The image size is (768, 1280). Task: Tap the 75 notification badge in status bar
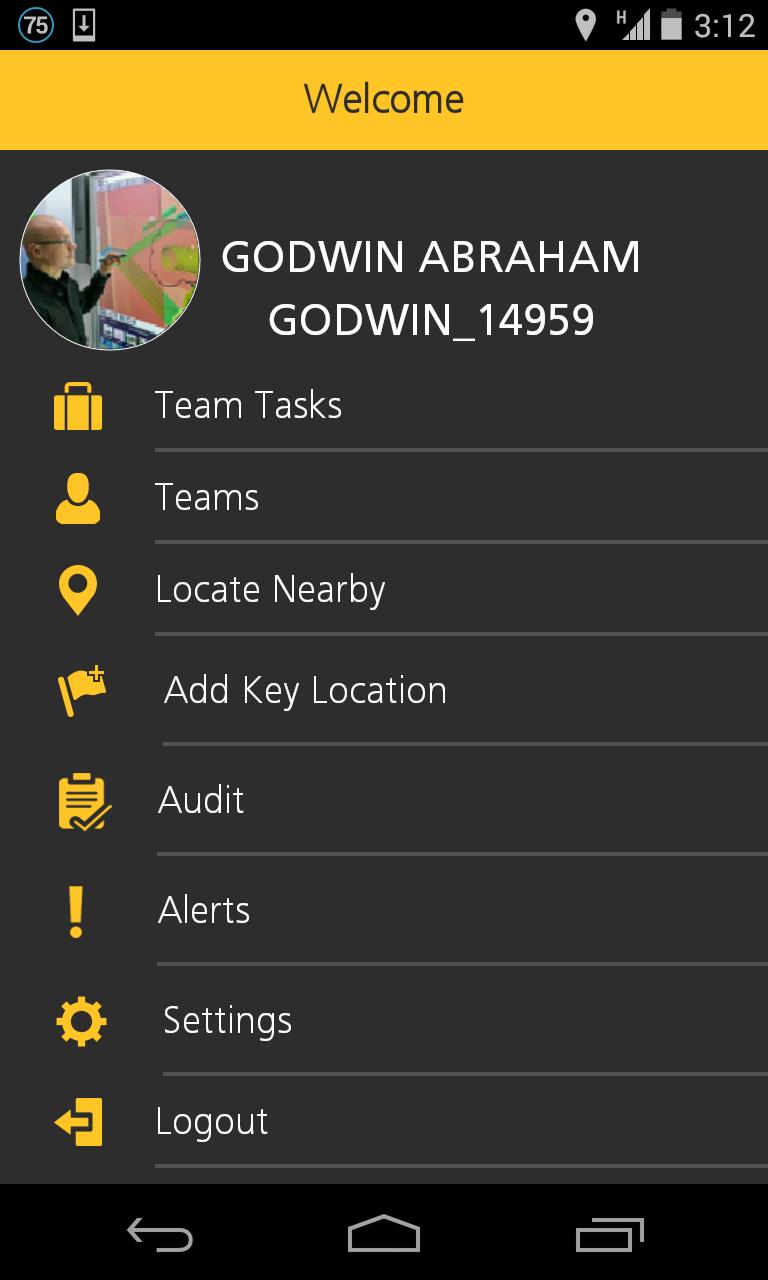tap(36, 25)
